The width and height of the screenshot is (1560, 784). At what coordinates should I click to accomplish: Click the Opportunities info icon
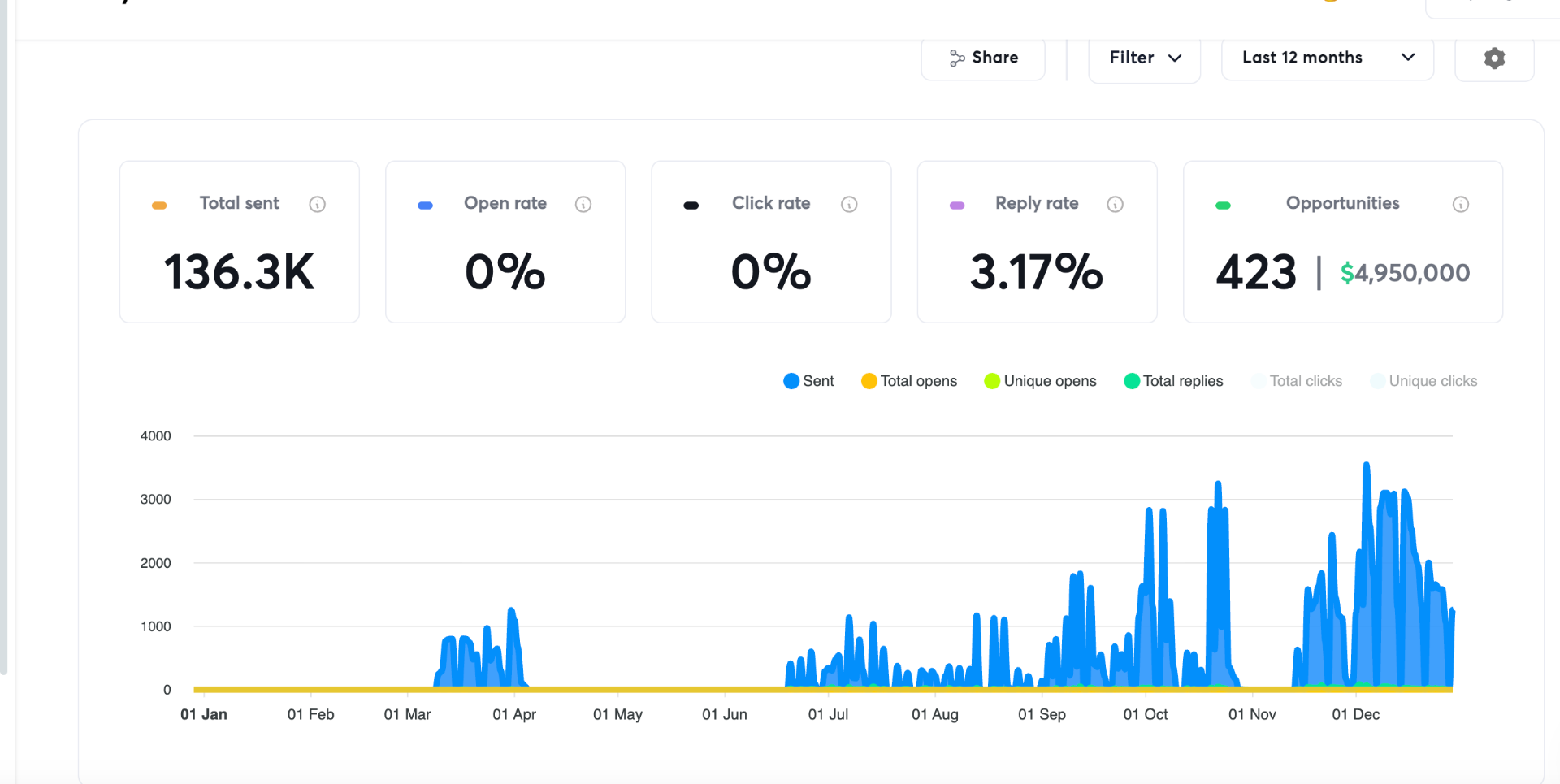[x=1461, y=204]
